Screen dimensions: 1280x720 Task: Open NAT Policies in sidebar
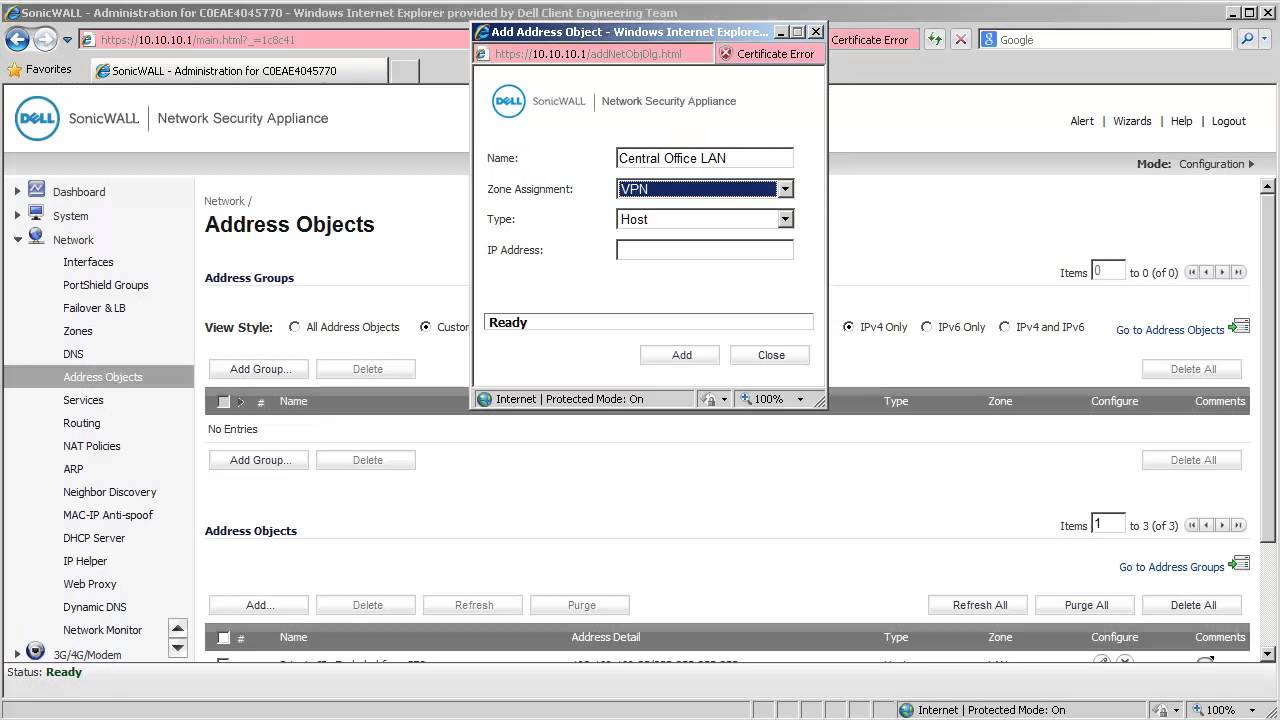click(x=92, y=446)
